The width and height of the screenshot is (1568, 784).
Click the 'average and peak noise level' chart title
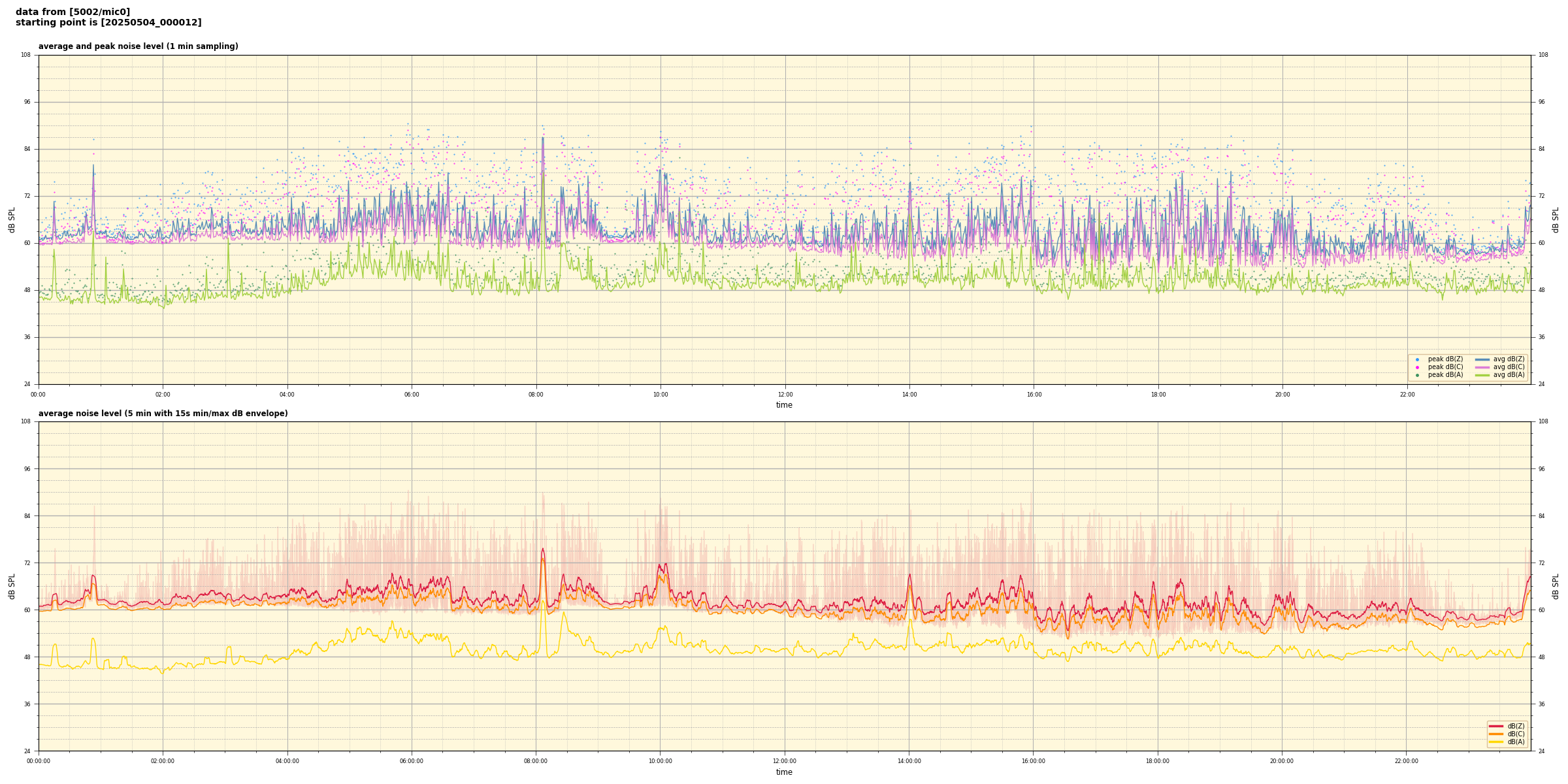point(138,46)
